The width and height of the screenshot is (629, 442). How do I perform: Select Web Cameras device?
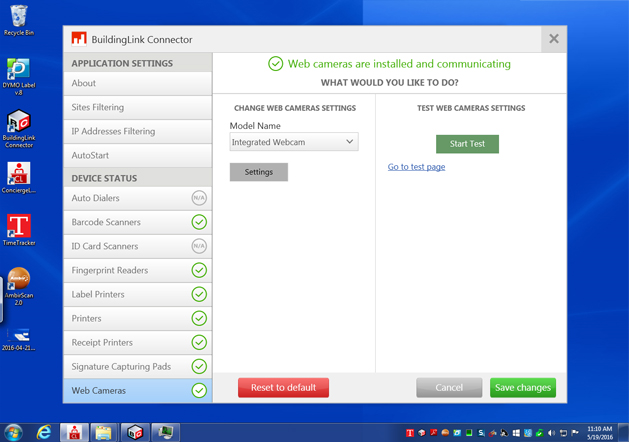click(x=138, y=391)
